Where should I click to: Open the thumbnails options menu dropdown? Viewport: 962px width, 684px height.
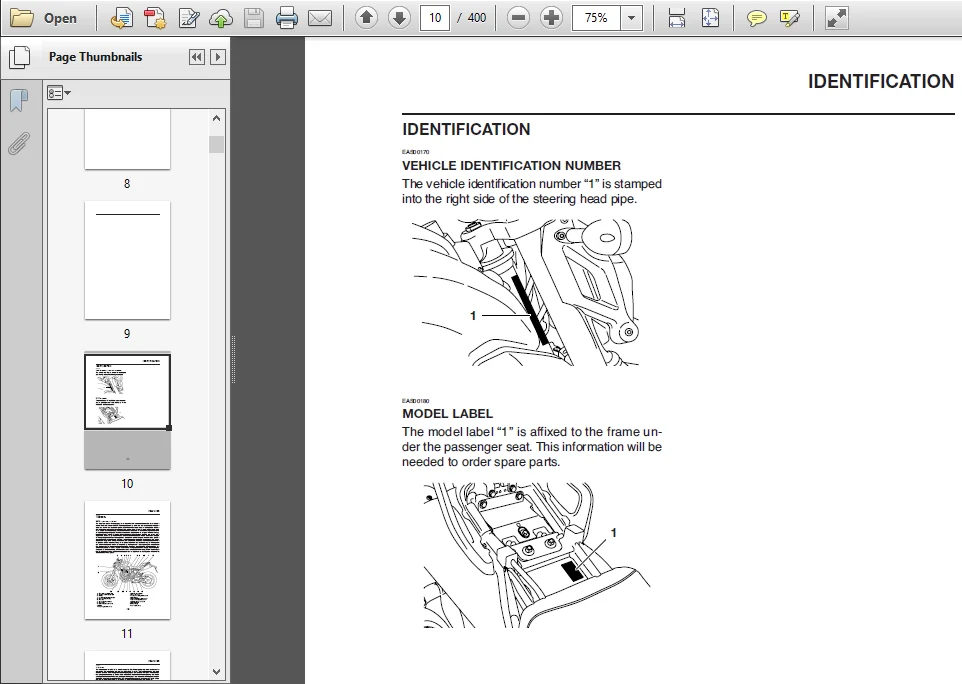click(x=59, y=93)
